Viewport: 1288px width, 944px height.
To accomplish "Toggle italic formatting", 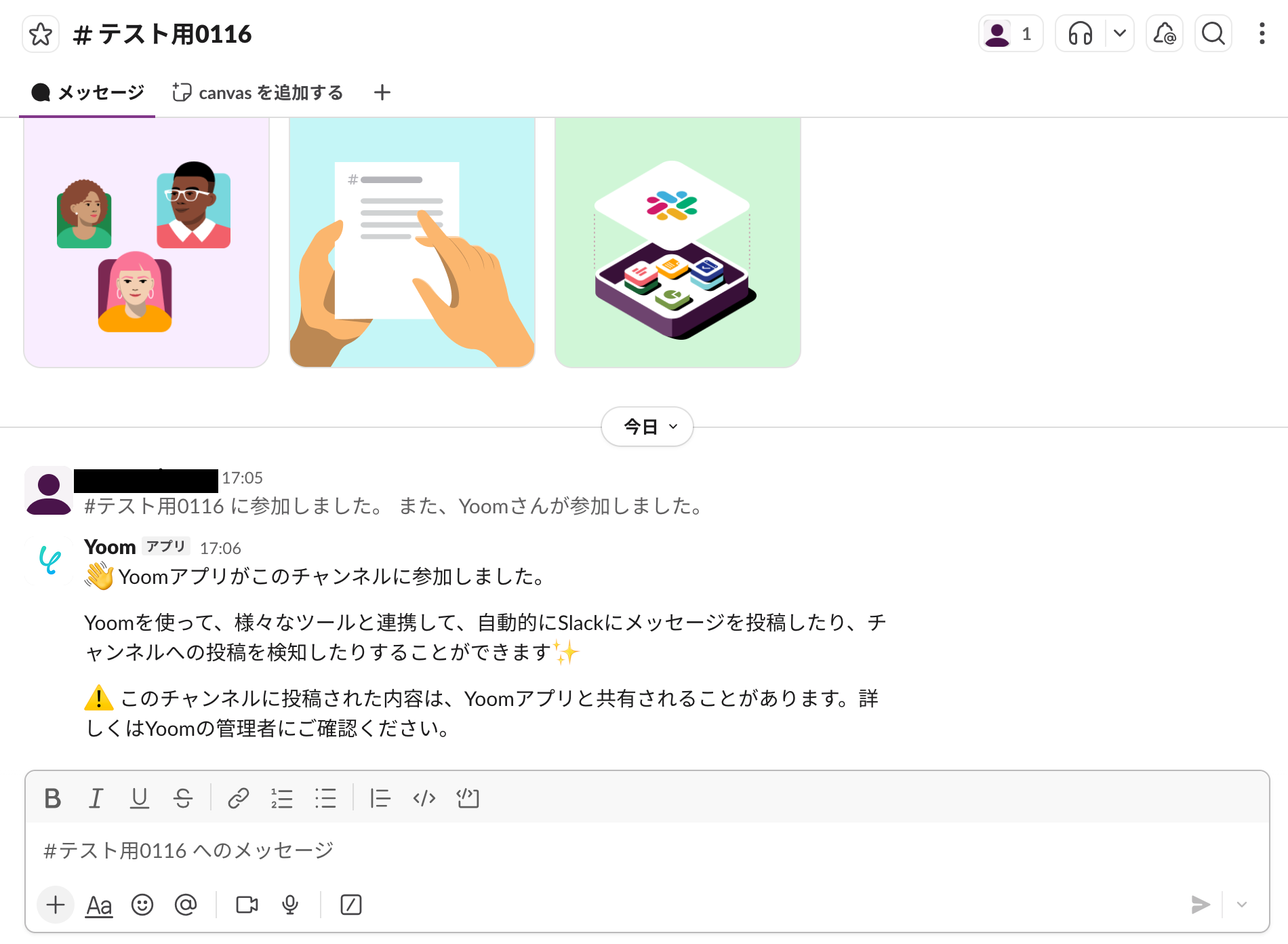I will (x=96, y=798).
